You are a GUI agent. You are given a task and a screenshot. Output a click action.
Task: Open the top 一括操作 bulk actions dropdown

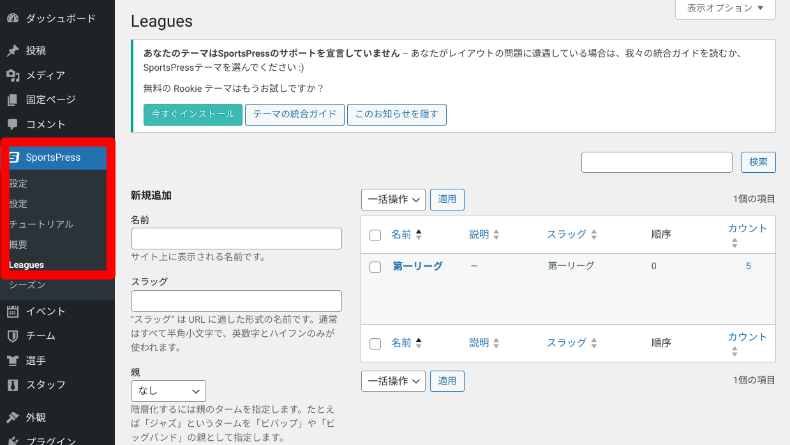pyautogui.click(x=393, y=200)
